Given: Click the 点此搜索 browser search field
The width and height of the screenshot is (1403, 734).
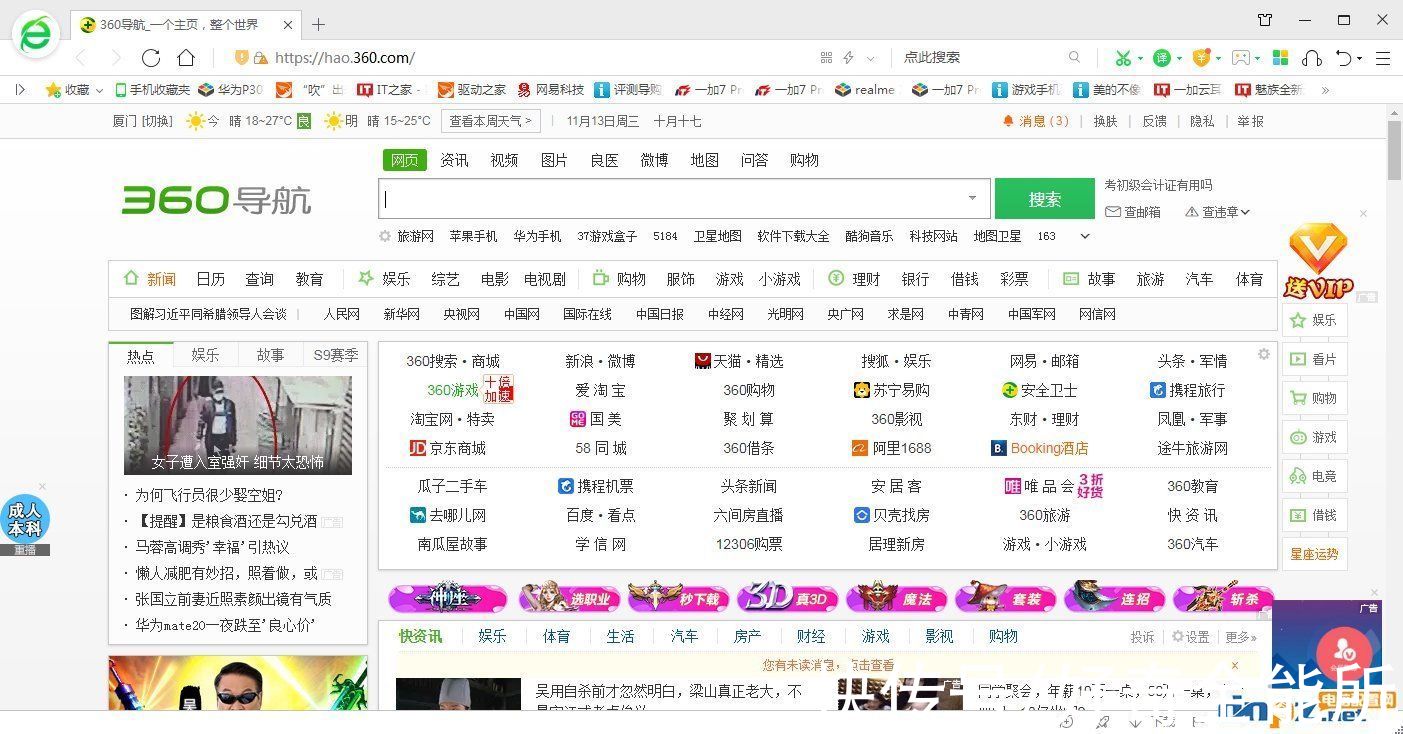Looking at the screenshot, I should pos(980,58).
